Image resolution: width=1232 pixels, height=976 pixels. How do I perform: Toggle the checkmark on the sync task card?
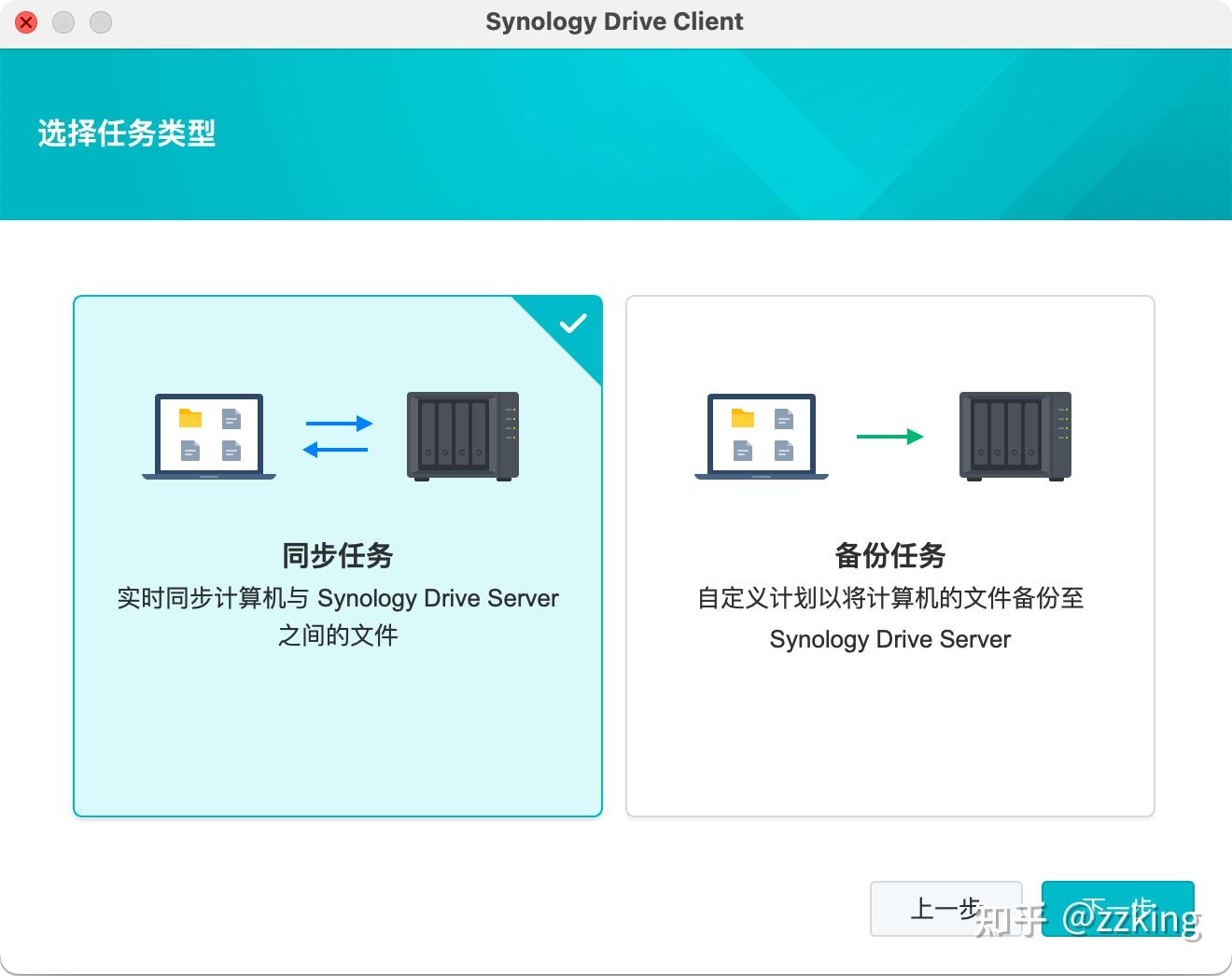[x=573, y=323]
